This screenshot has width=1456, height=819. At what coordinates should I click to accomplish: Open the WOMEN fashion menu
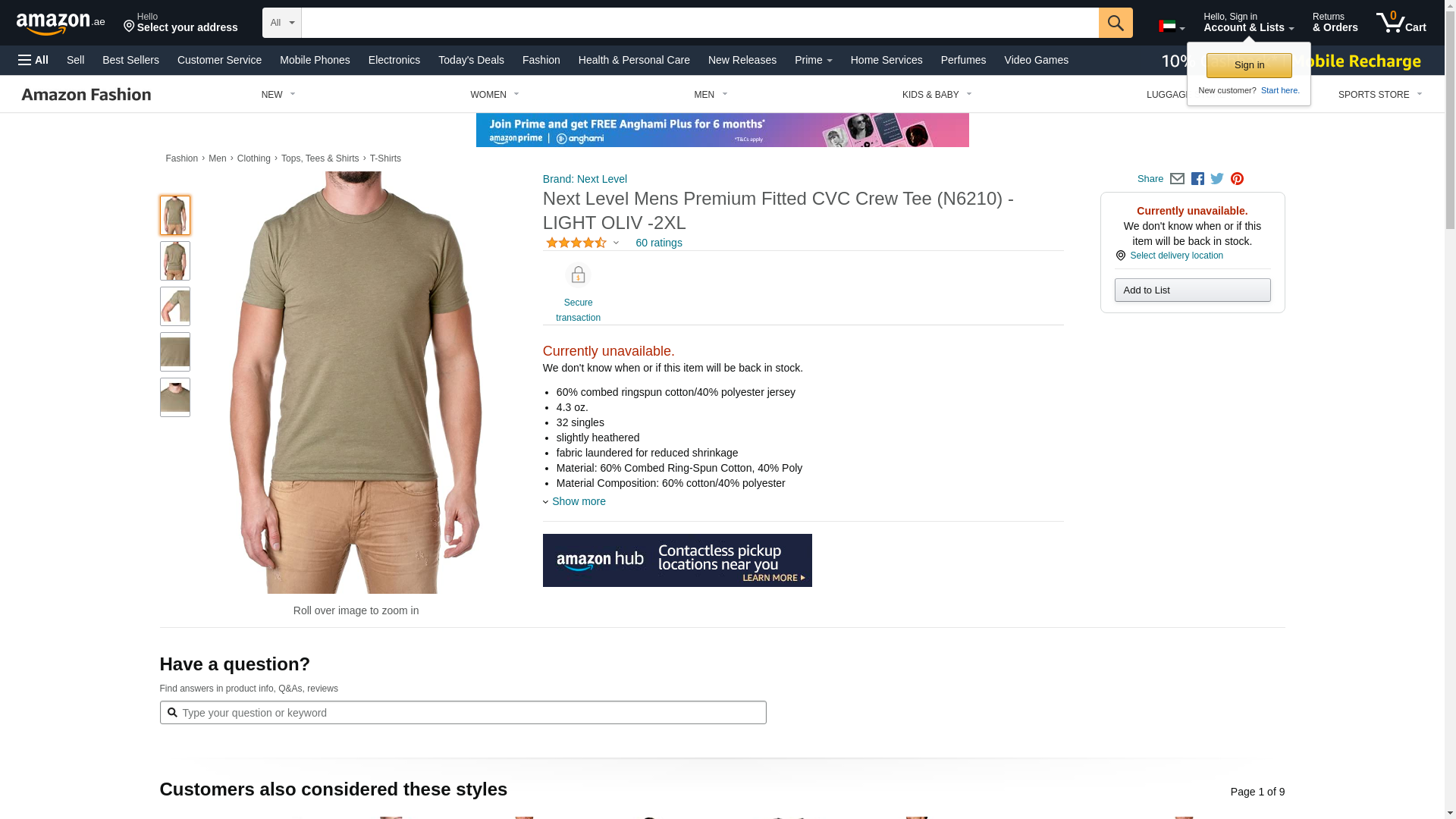[x=494, y=95]
